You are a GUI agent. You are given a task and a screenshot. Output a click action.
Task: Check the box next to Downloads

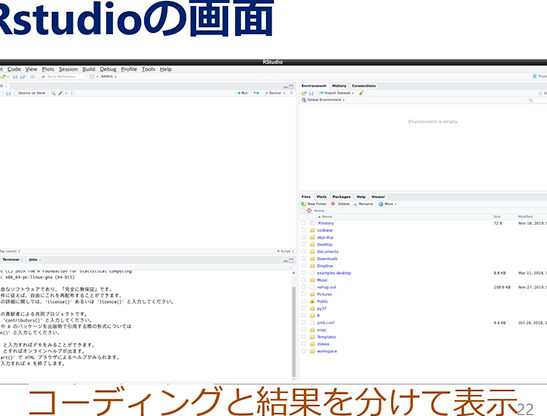303,259
